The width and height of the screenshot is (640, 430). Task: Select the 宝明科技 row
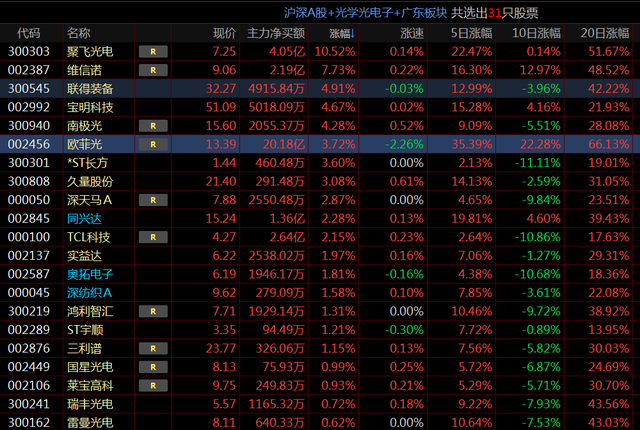point(89,106)
